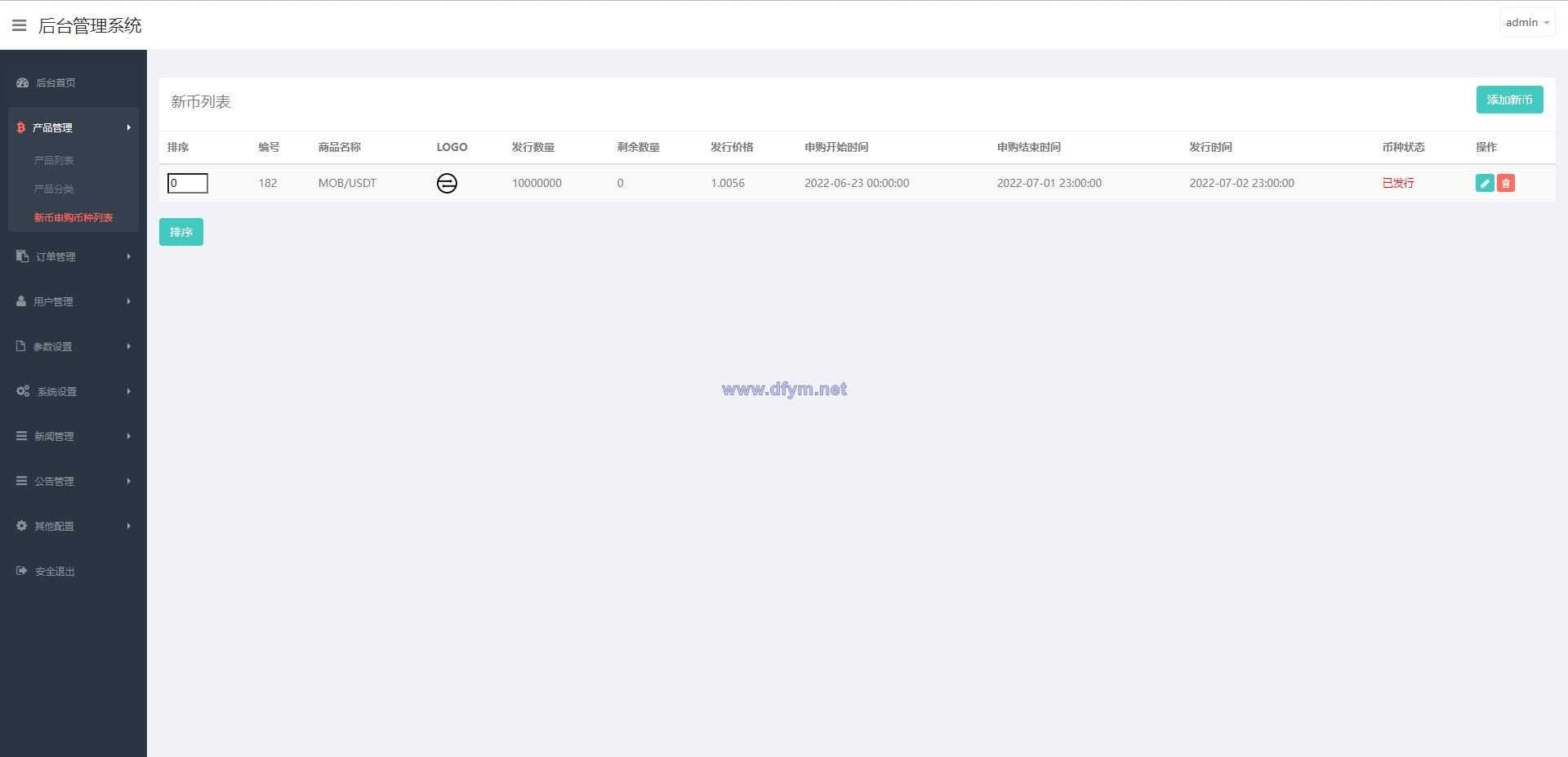Click the 申购结束时间 column header
The image size is (1568, 757).
pos(1029,147)
